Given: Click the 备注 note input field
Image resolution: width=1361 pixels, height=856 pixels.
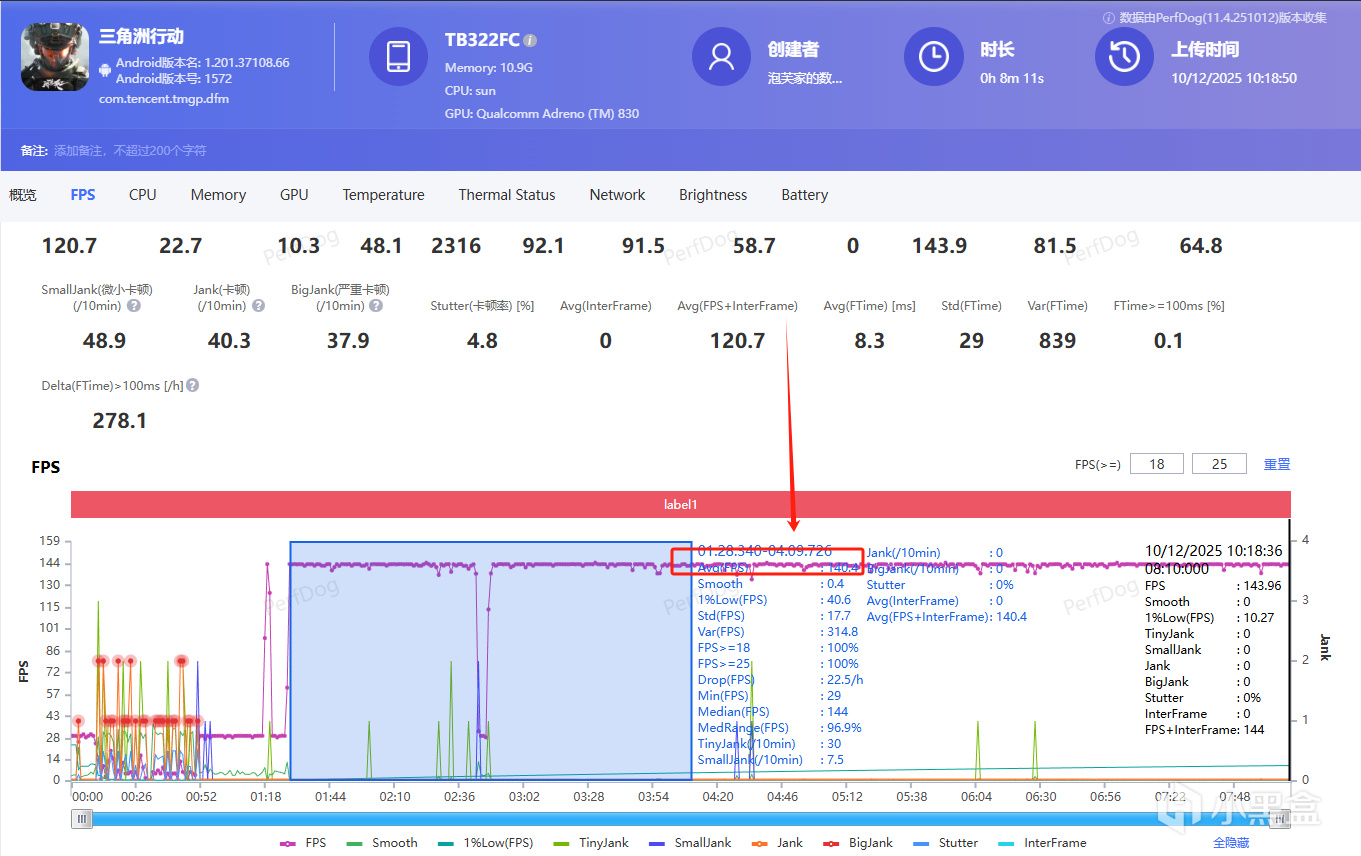Looking at the screenshot, I should click(130, 151).
